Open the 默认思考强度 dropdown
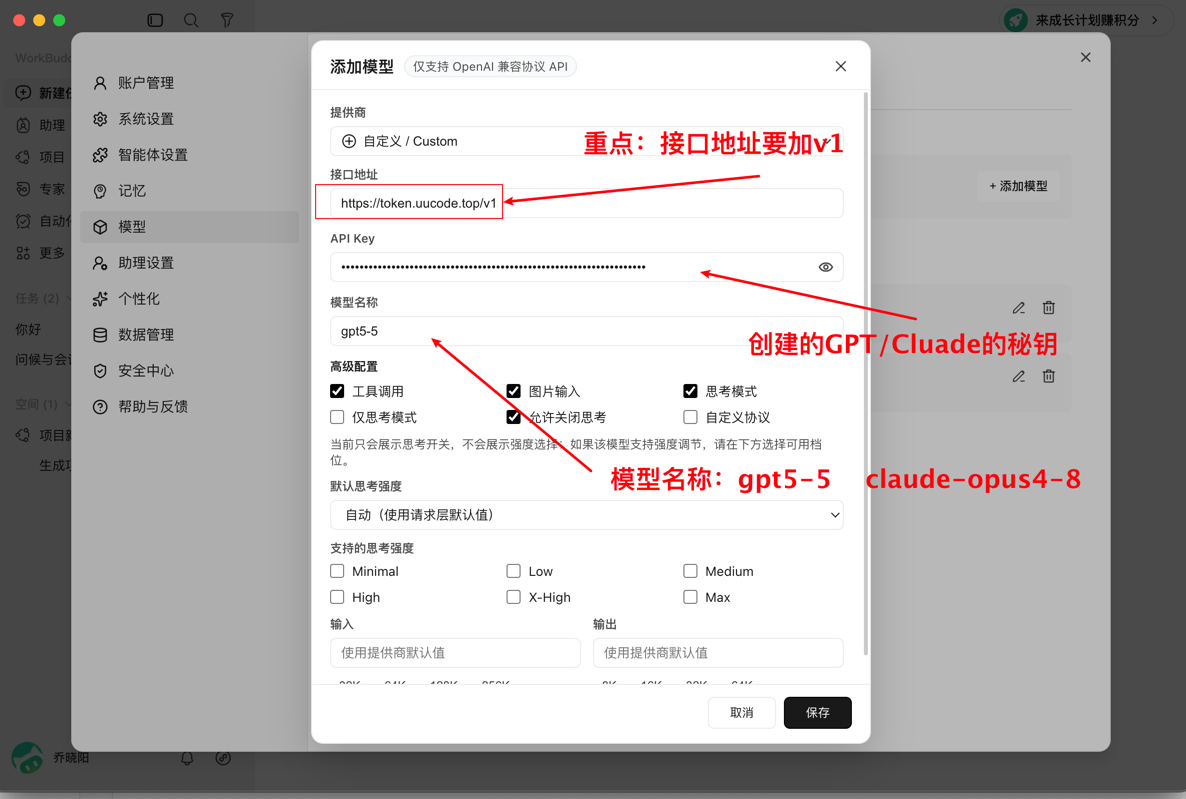This screenshot has height=799, width=1186. point(587,515)
